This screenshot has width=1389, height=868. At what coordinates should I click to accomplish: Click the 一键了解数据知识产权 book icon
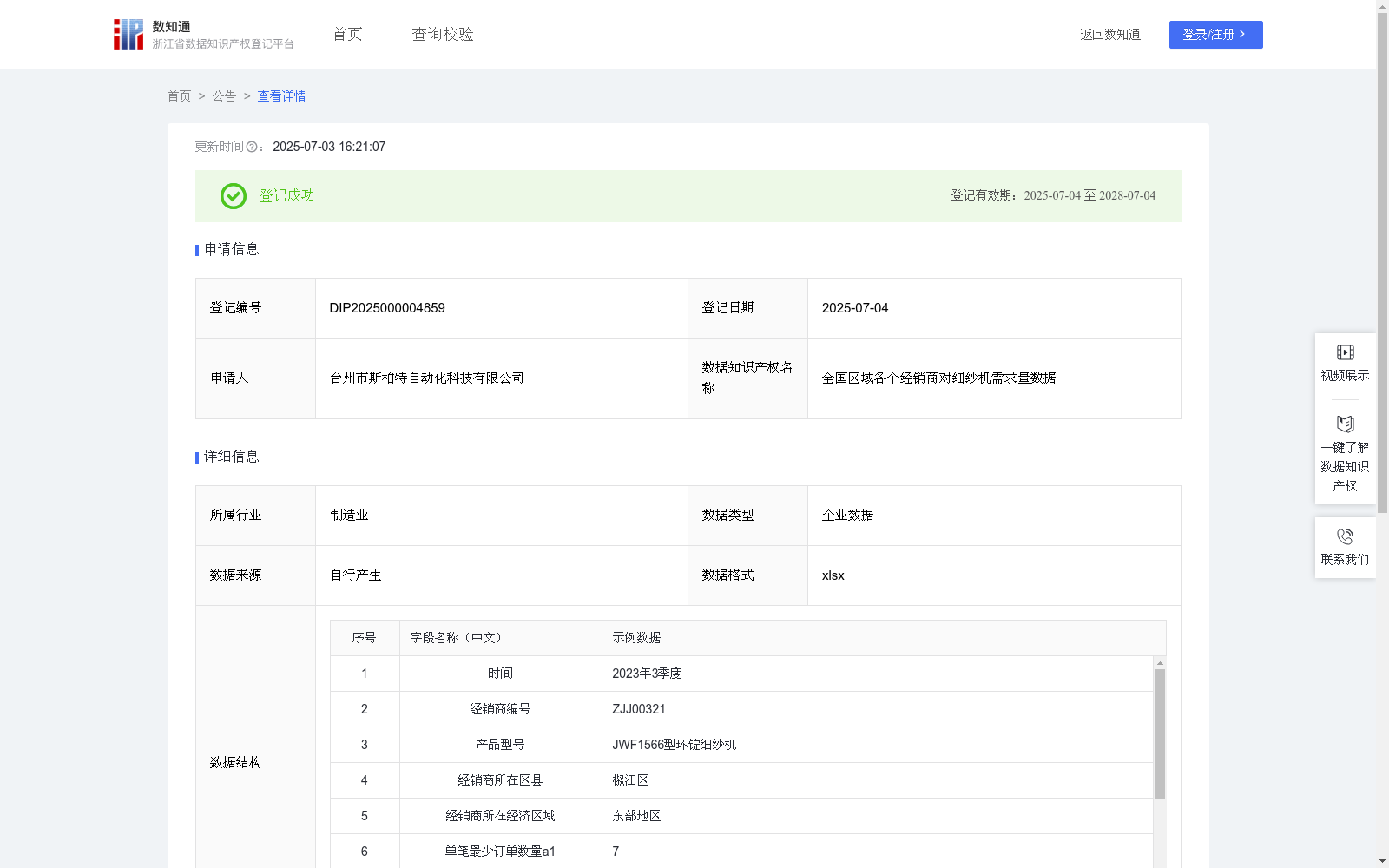pos(1345,424)
